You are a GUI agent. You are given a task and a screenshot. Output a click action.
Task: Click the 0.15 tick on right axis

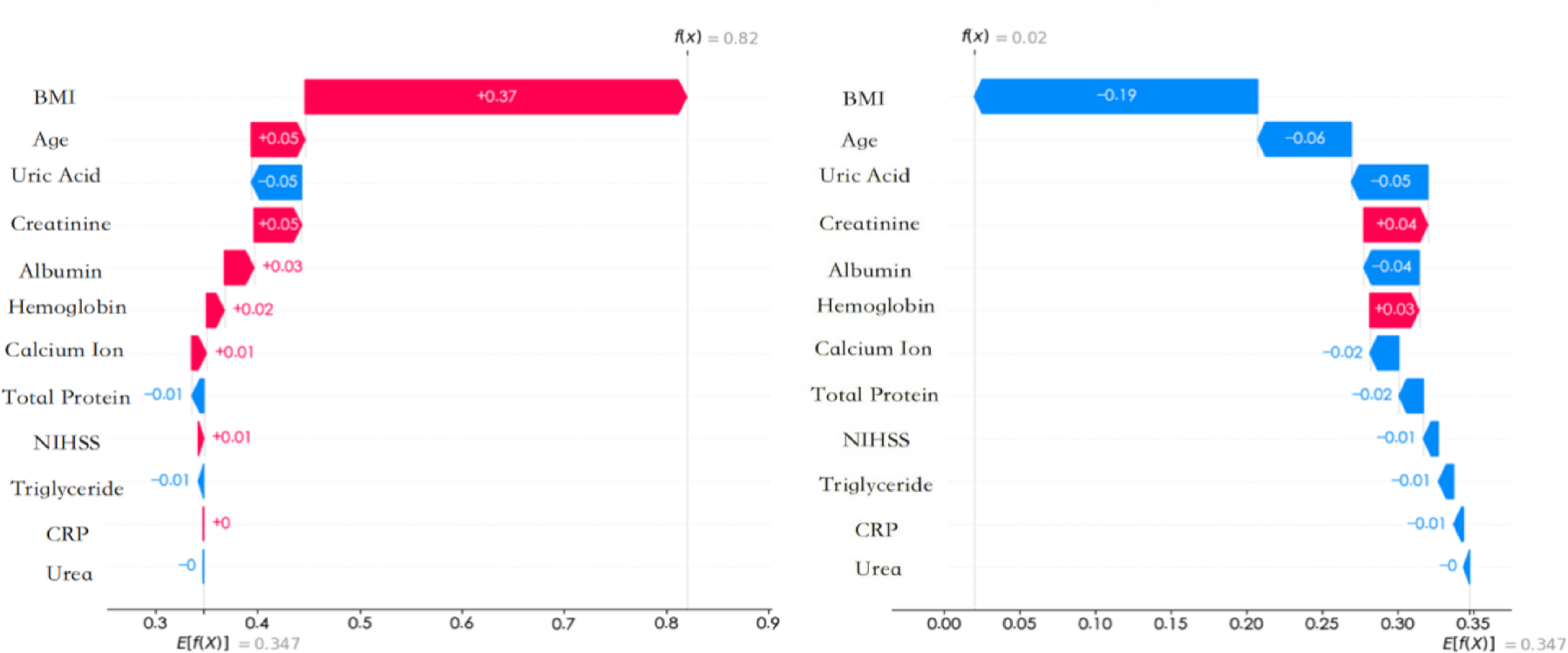(1170, 624)
